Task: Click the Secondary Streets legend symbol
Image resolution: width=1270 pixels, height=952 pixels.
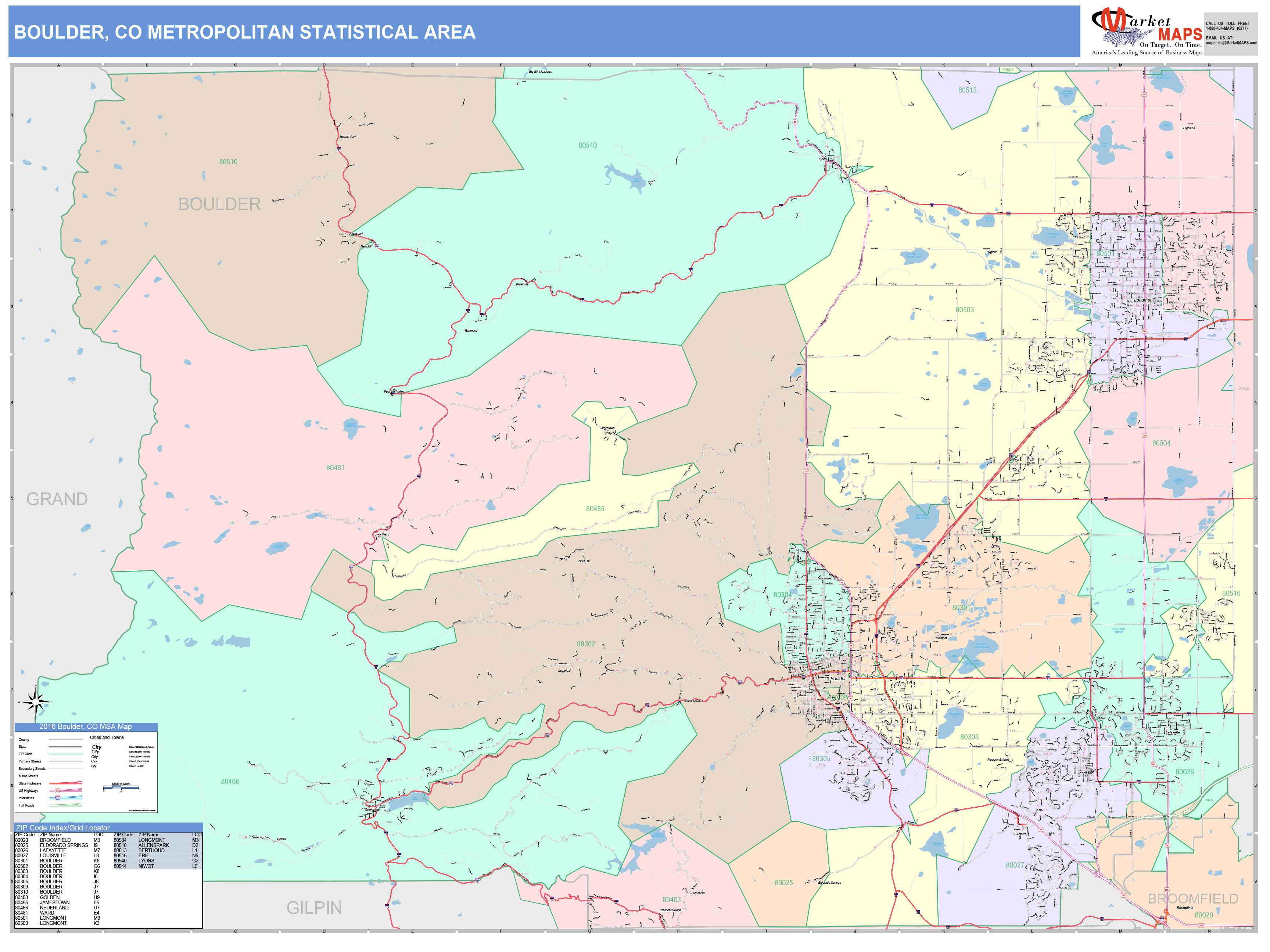Action: click(x=65, y=769)
